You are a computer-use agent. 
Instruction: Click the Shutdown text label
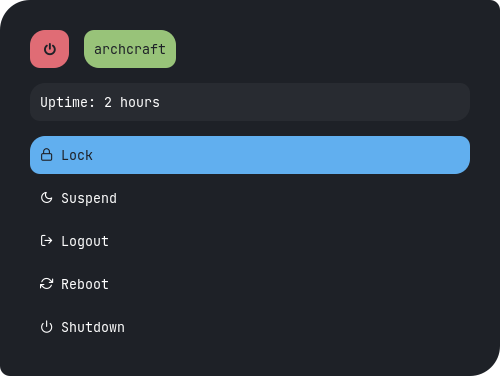(x=93, y=327)
